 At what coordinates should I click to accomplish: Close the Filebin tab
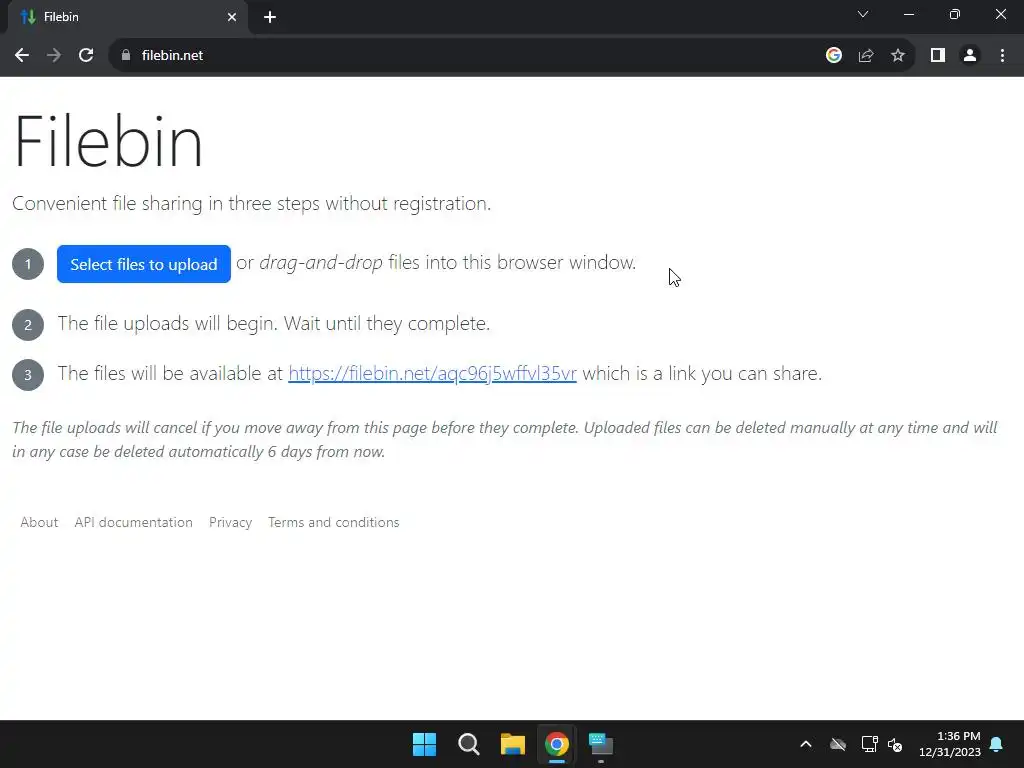coord(232,17)
